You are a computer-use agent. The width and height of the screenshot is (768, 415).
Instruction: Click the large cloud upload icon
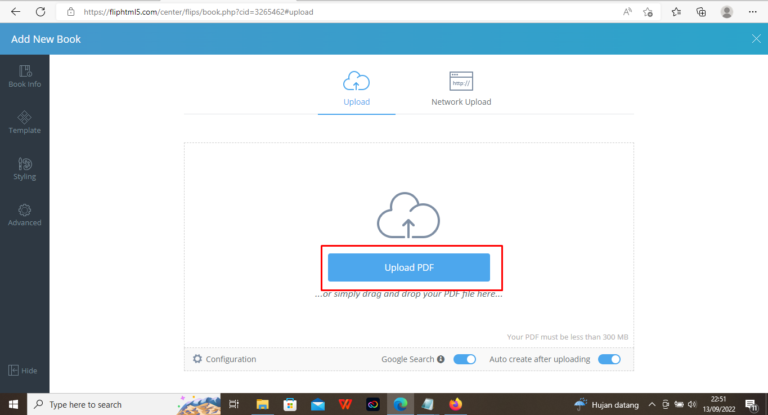point(408,216)
